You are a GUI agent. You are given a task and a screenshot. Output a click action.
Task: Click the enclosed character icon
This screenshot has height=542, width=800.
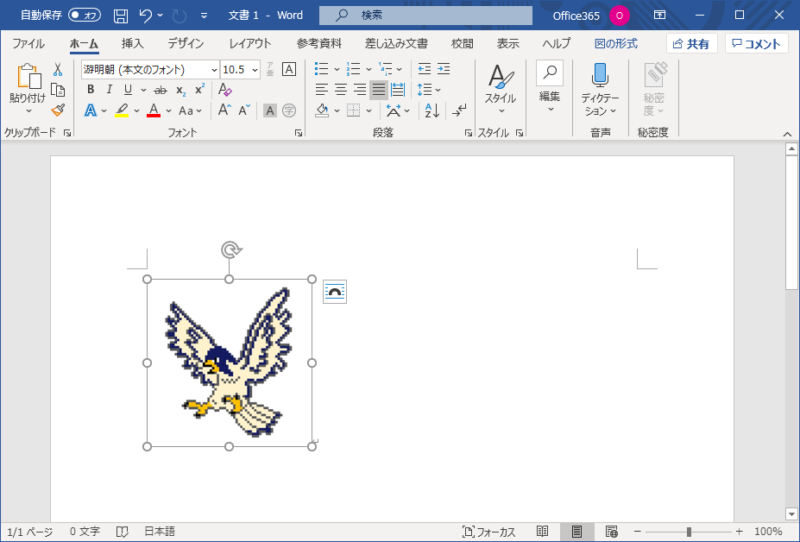point(289,110)
